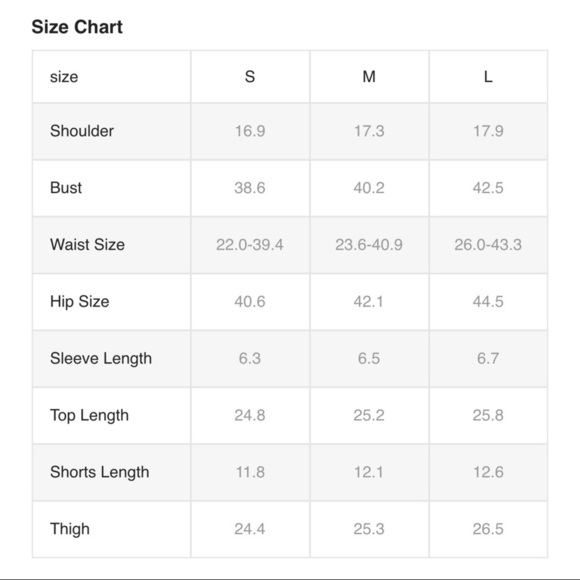Select the M size column header

tap(369, 77)
